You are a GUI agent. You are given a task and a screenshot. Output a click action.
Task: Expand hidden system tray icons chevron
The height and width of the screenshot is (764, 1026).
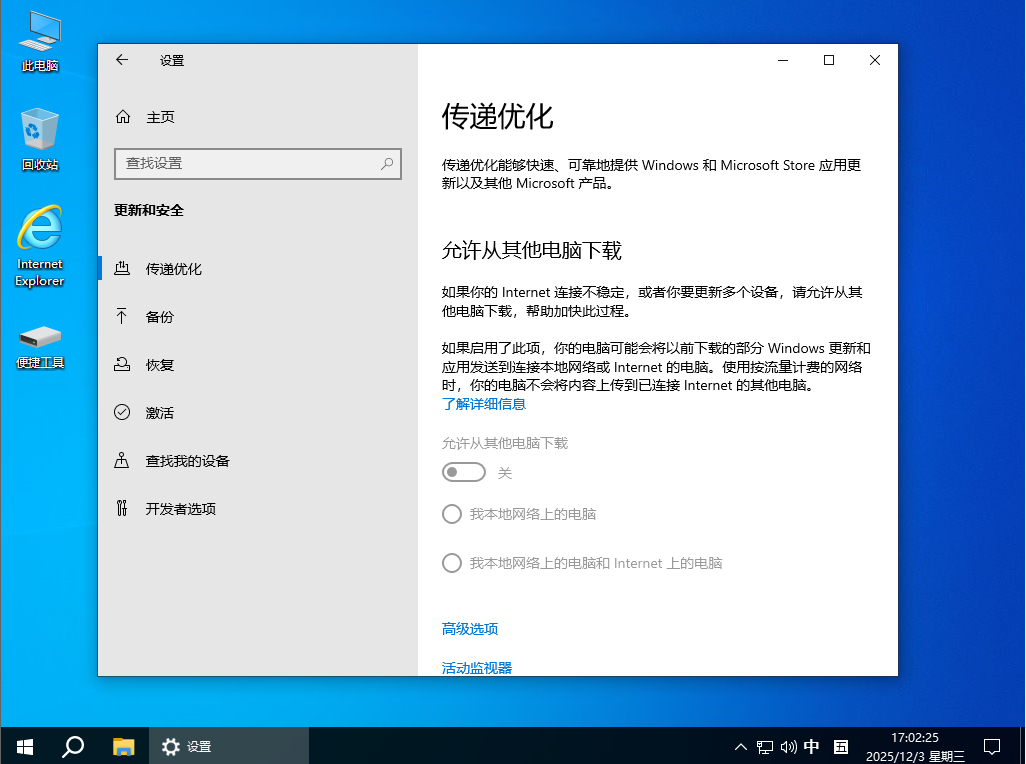[740, 746]
